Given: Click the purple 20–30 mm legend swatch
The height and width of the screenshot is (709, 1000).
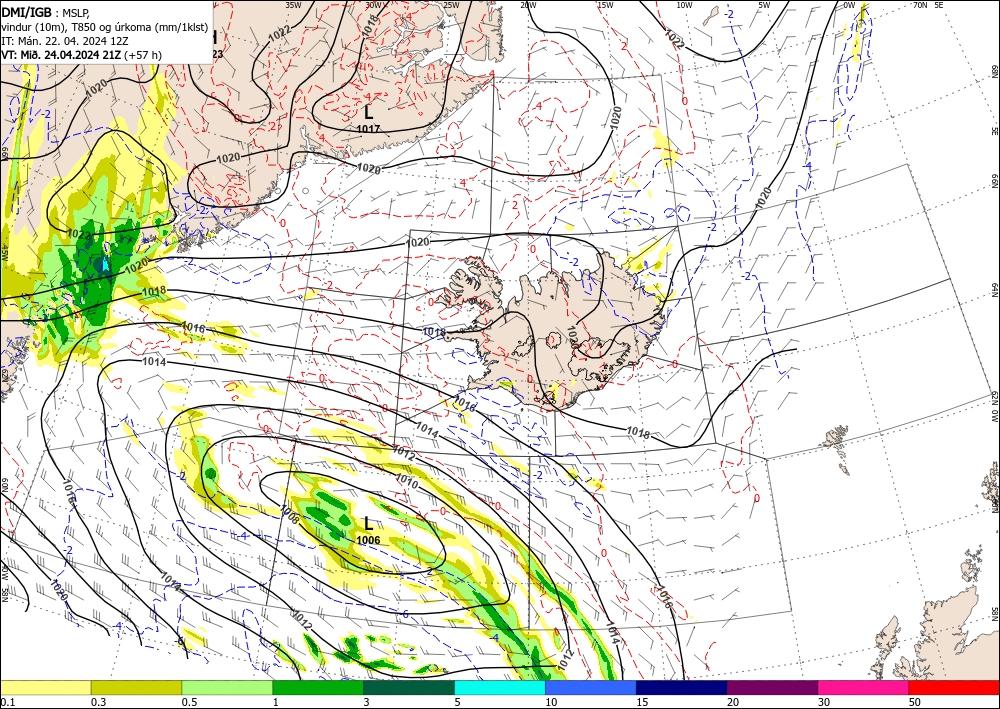Looking at the screenshot, I should (x=772, y=687).
